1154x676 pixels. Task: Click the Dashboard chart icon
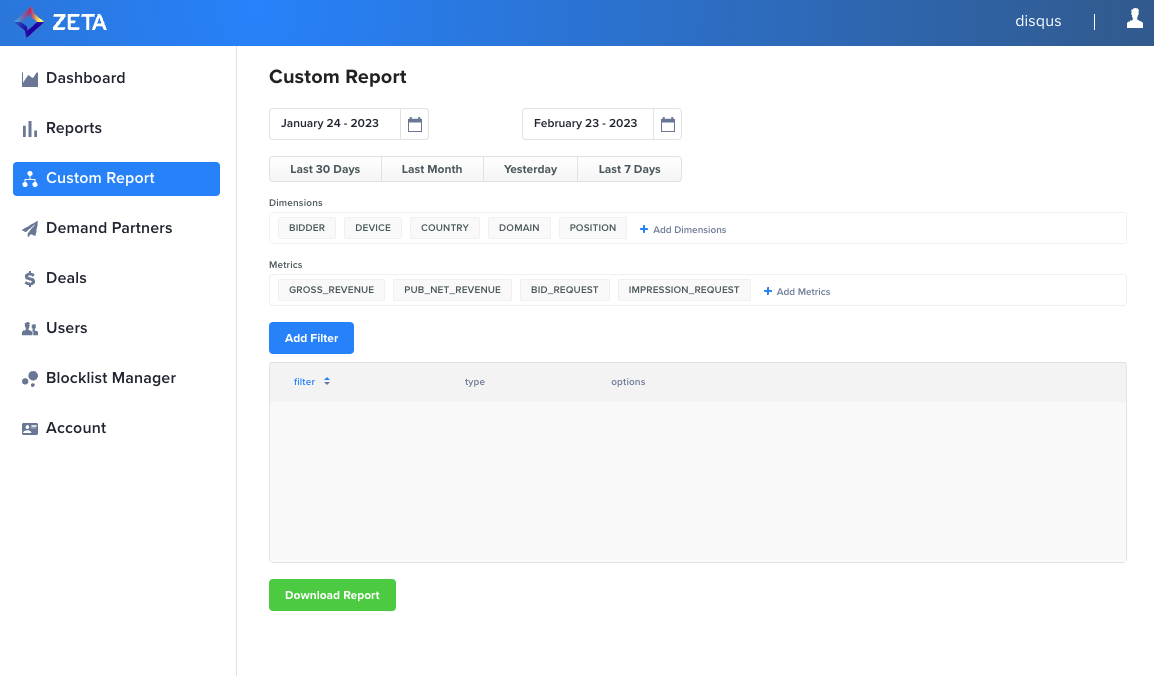pyautogui.click(x=30, y=79)
